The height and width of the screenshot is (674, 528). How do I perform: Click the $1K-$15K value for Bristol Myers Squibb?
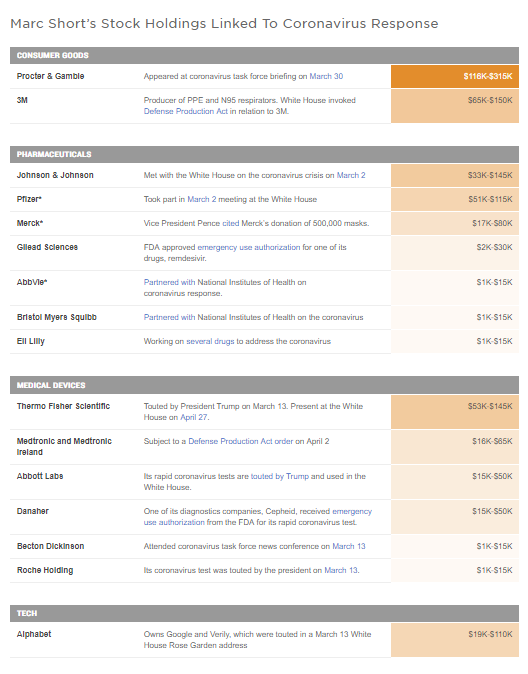(x=494, y=317)
